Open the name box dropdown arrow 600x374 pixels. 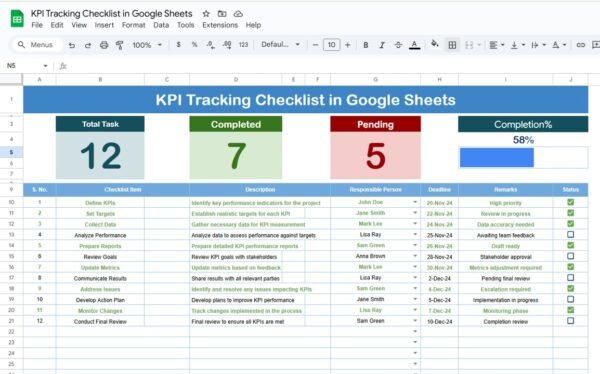pyautogui.click(x=45, y=66)
